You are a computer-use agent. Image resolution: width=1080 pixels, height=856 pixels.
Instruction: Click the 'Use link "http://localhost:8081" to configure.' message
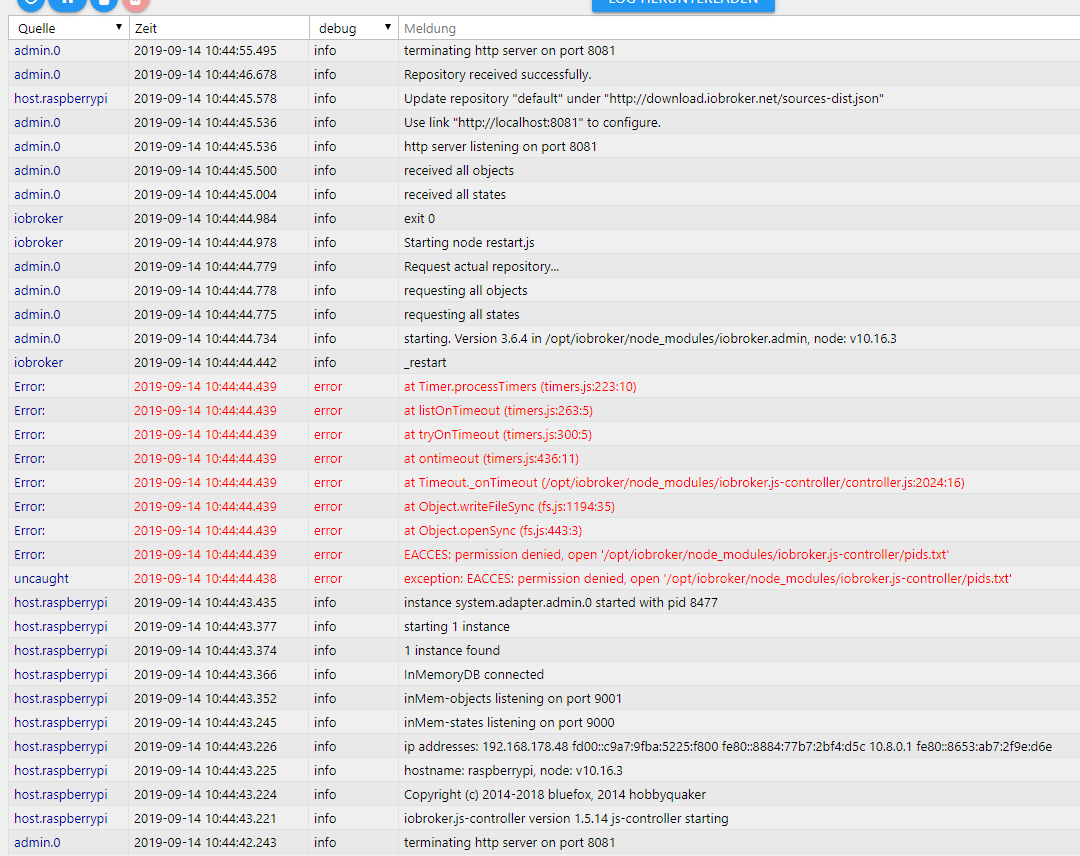[x=532, y=123]
